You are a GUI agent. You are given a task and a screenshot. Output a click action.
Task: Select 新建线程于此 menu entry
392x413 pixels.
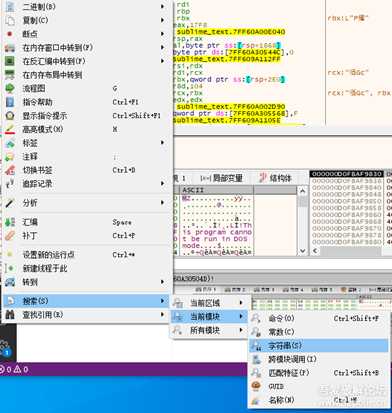(86, 268)
